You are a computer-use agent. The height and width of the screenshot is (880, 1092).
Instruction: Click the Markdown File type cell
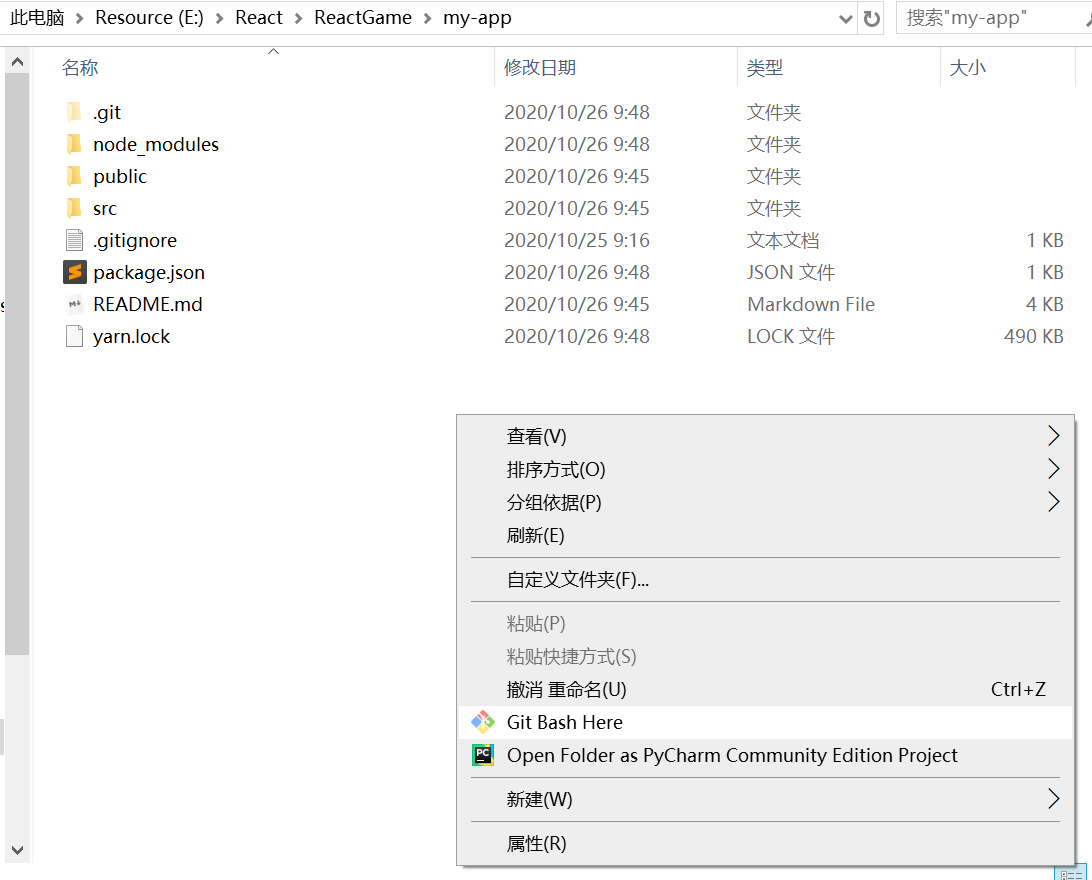(811, 304)
